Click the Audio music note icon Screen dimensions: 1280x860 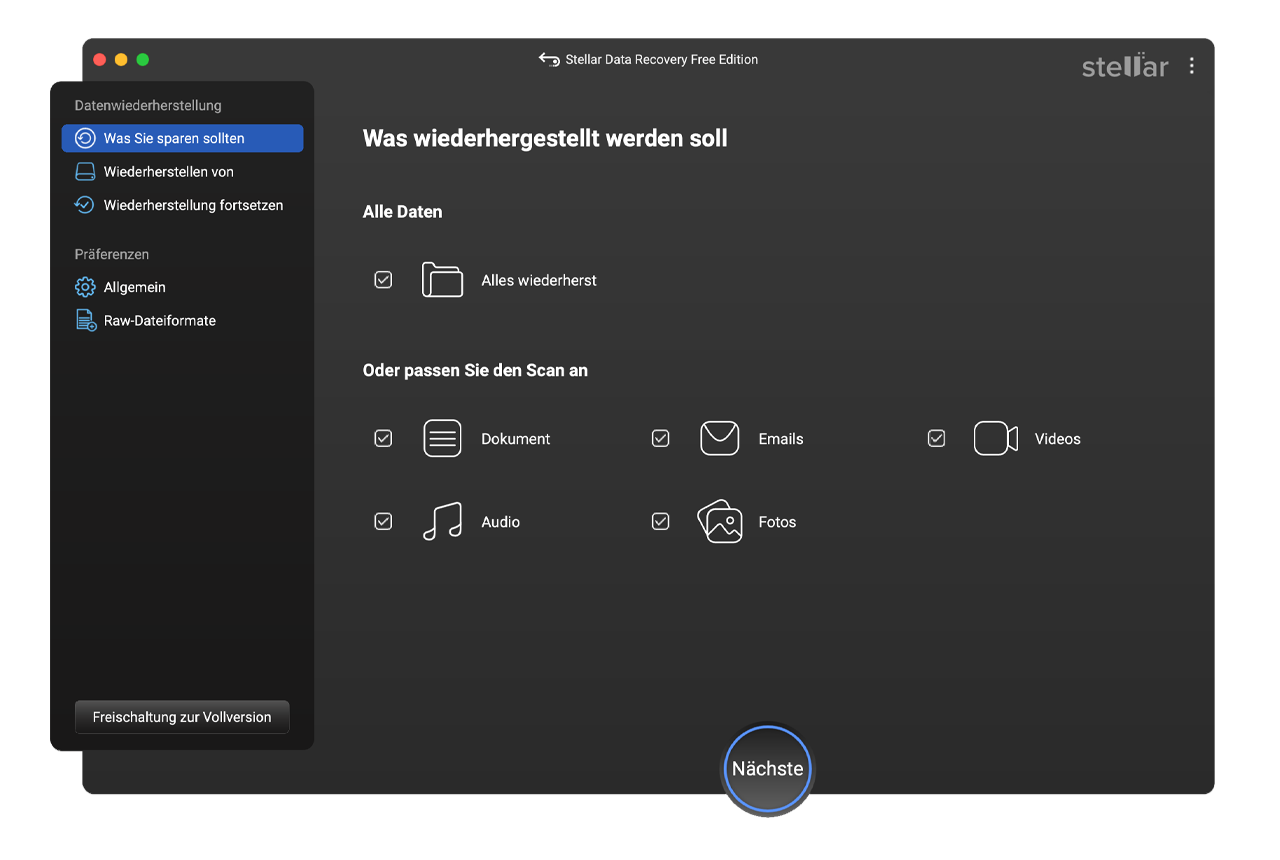tap(442, 521)
